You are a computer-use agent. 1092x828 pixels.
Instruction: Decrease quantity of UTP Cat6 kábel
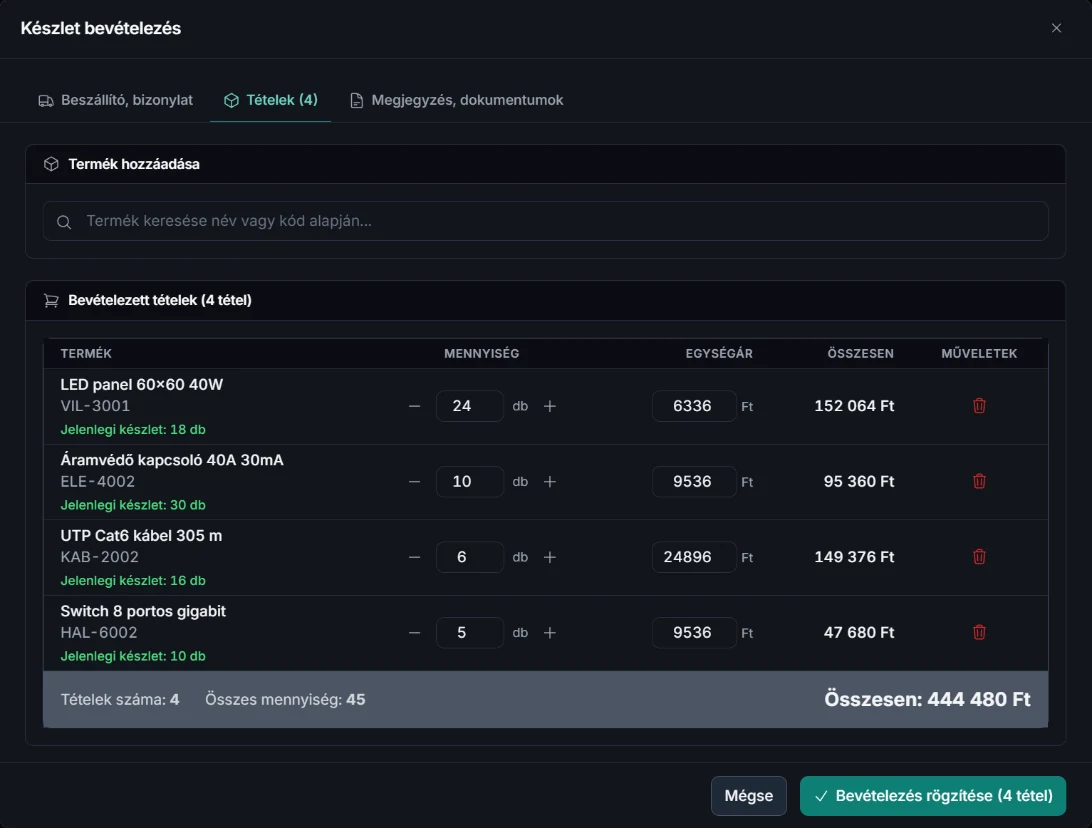[x=414, y=557]
